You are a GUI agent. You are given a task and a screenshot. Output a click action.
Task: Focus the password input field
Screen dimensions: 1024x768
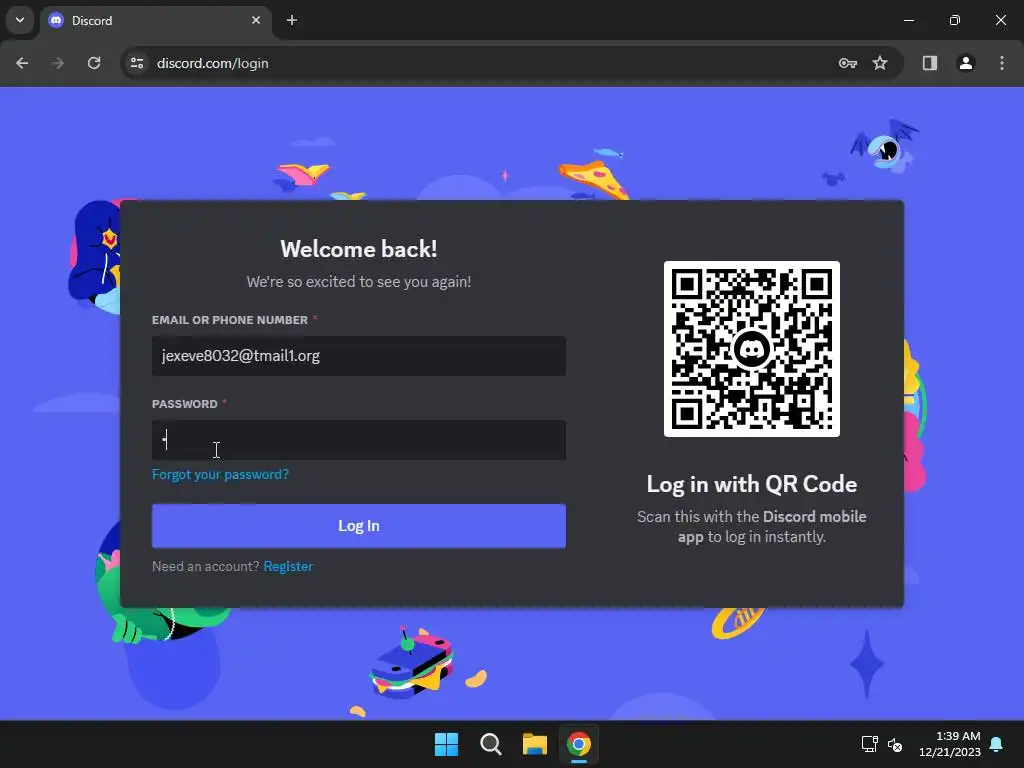pyautogui.click(x=359, y=440)
